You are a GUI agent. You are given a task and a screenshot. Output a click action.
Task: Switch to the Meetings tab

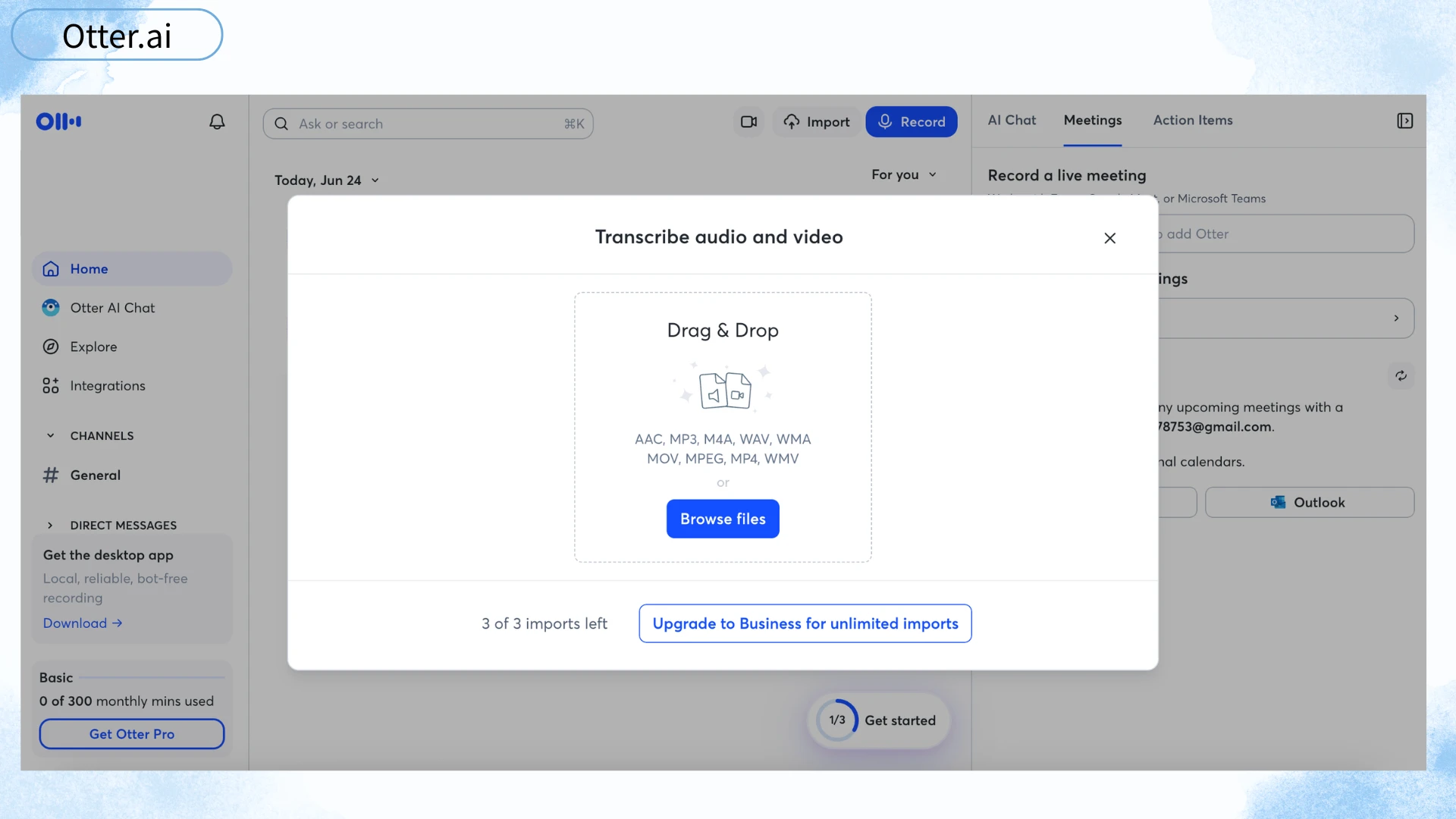[1092, 120]
